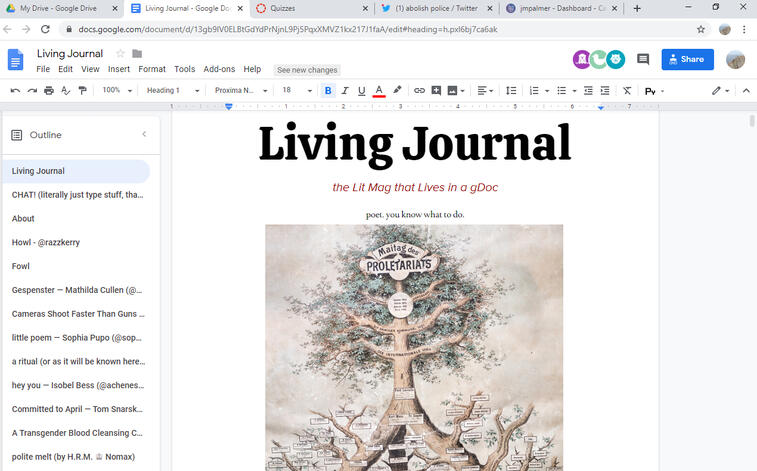Bookmark this page with the star
The image size is (757, 471).
tap(701, 29)
